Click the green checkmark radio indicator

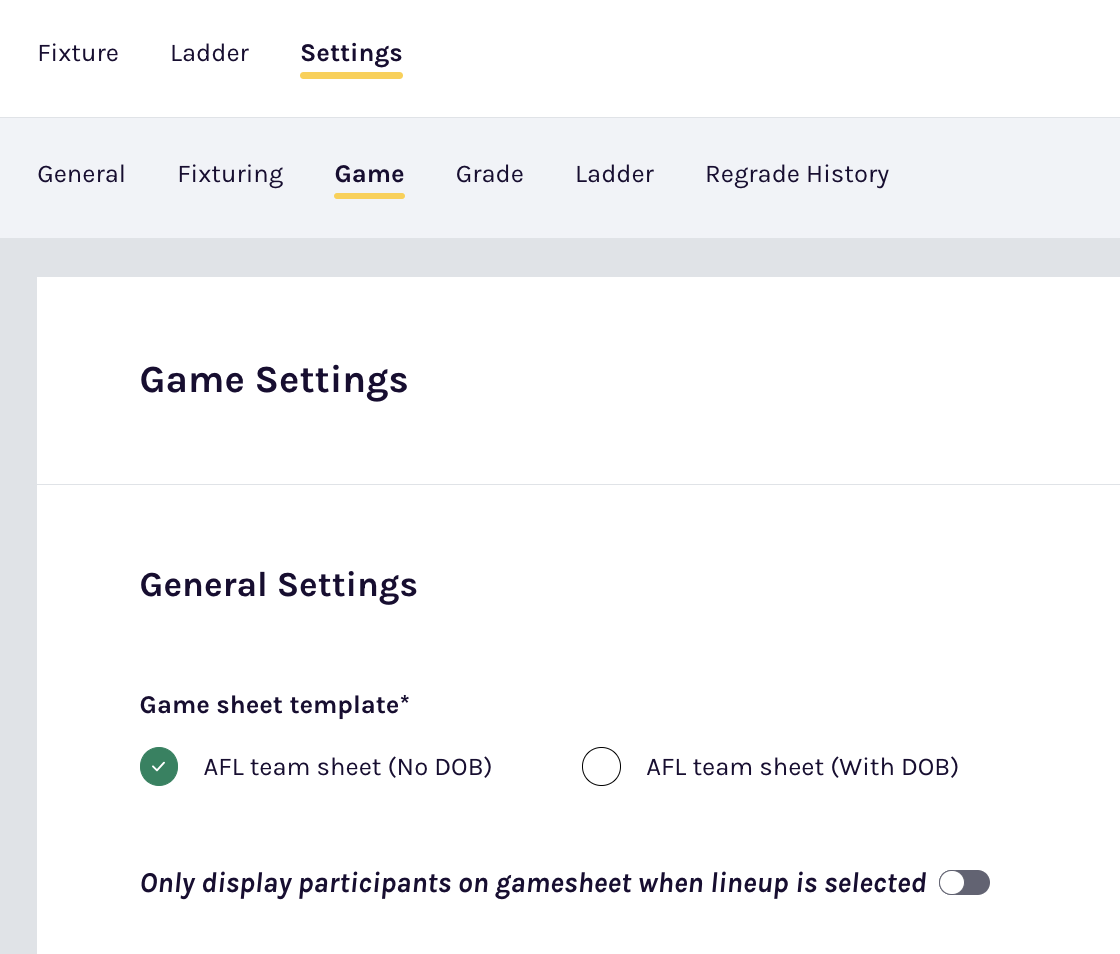[x=158, y=766]
